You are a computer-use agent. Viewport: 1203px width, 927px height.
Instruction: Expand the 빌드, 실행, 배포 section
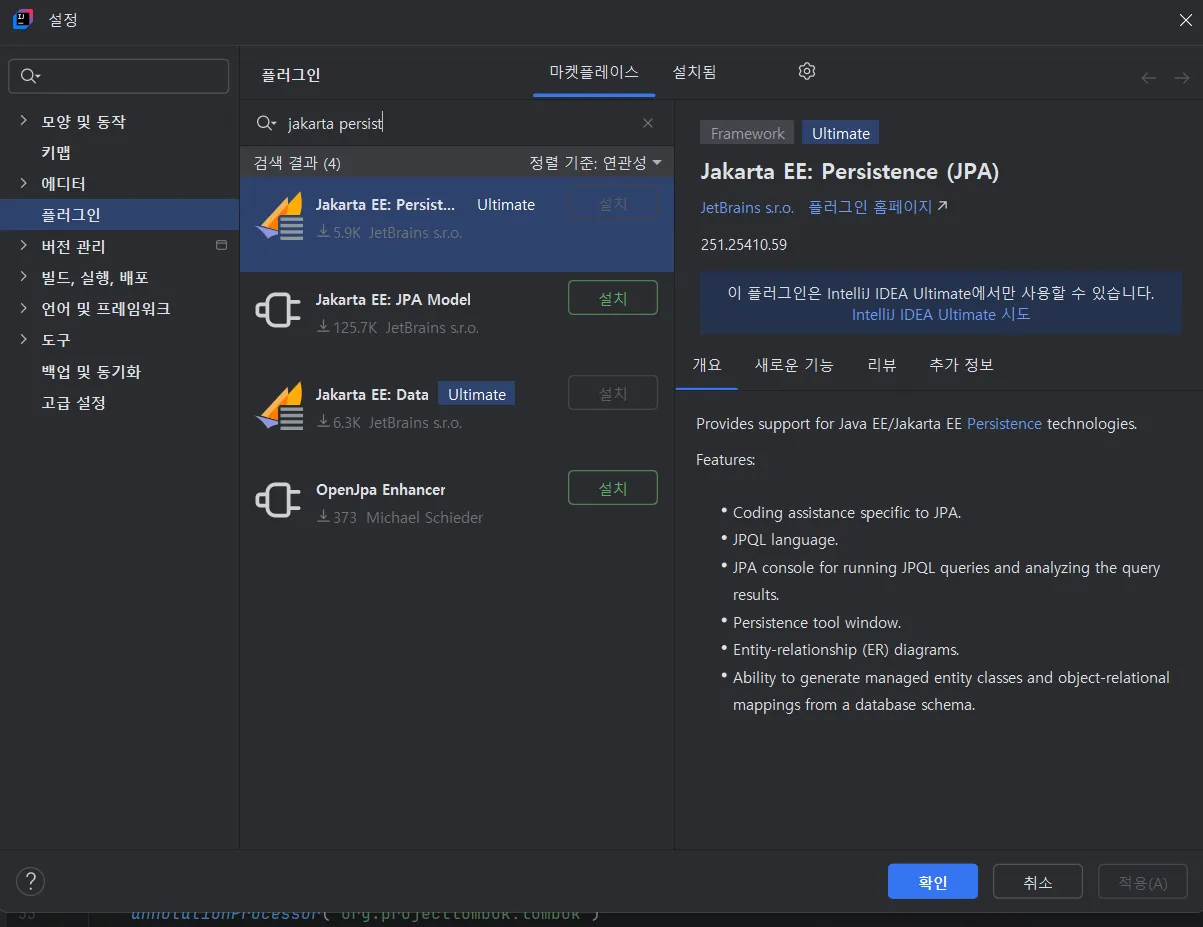pos(23,277)
